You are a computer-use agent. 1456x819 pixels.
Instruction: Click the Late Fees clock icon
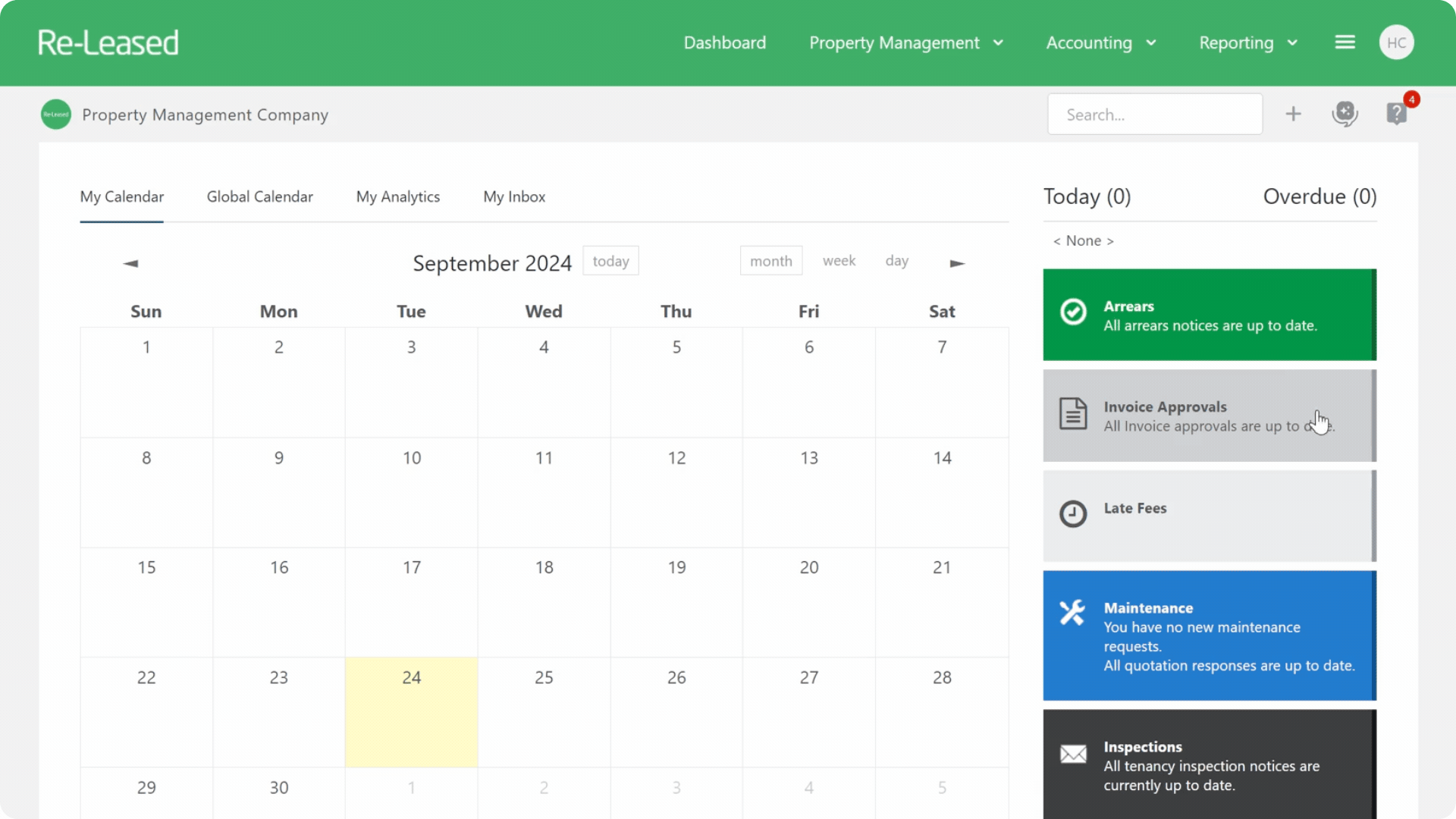1073,514
